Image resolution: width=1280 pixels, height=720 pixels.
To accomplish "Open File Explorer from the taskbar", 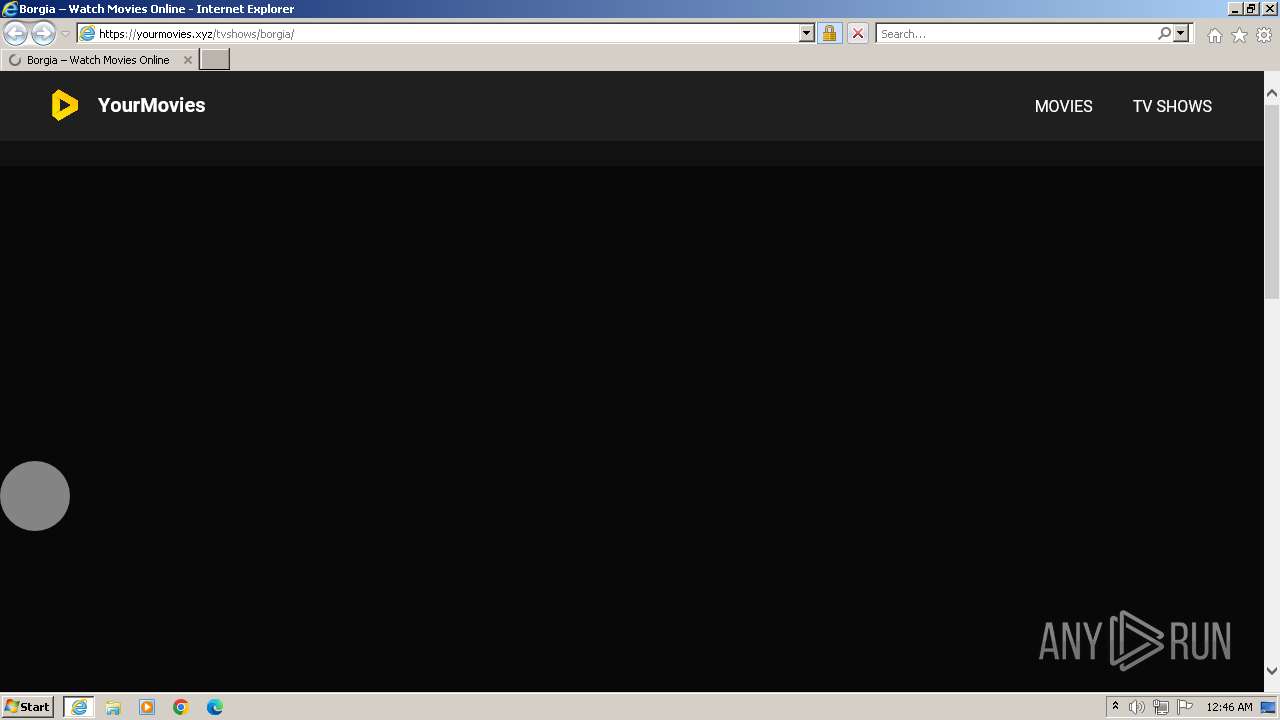I will [113, 707].
